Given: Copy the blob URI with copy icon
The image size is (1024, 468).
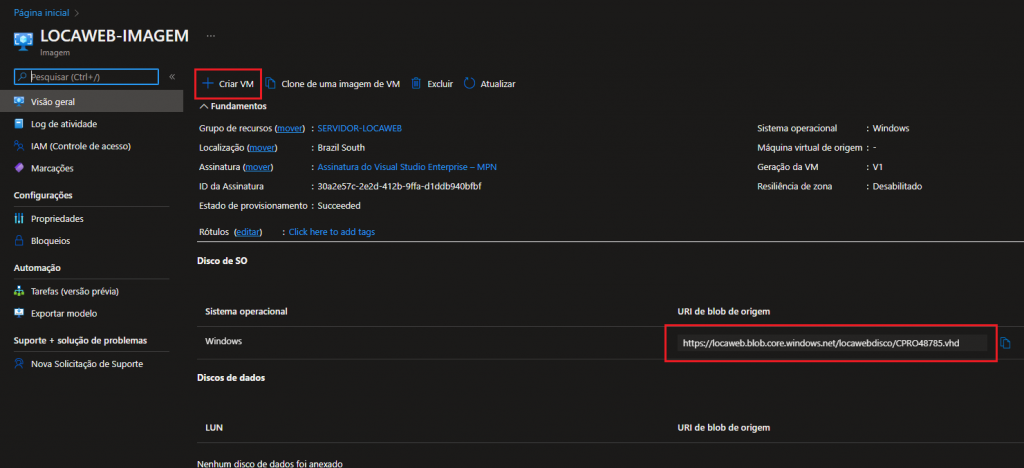Looking at the screenshot, I should click(1006, 343).
